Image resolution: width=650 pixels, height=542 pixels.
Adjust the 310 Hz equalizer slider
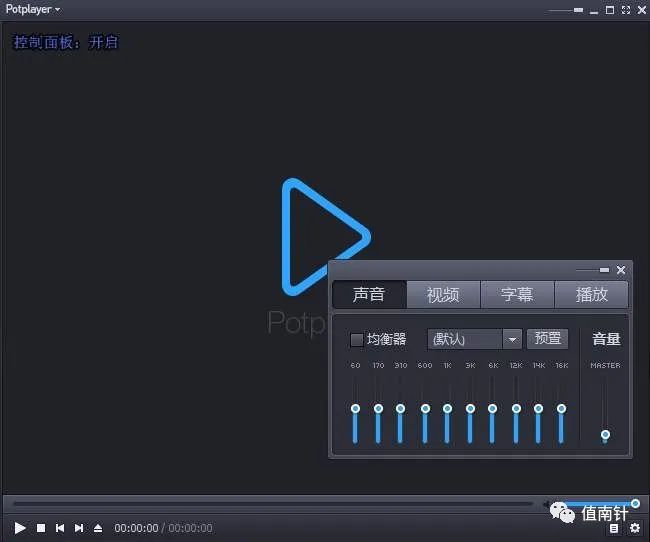(x=400, y=409)
